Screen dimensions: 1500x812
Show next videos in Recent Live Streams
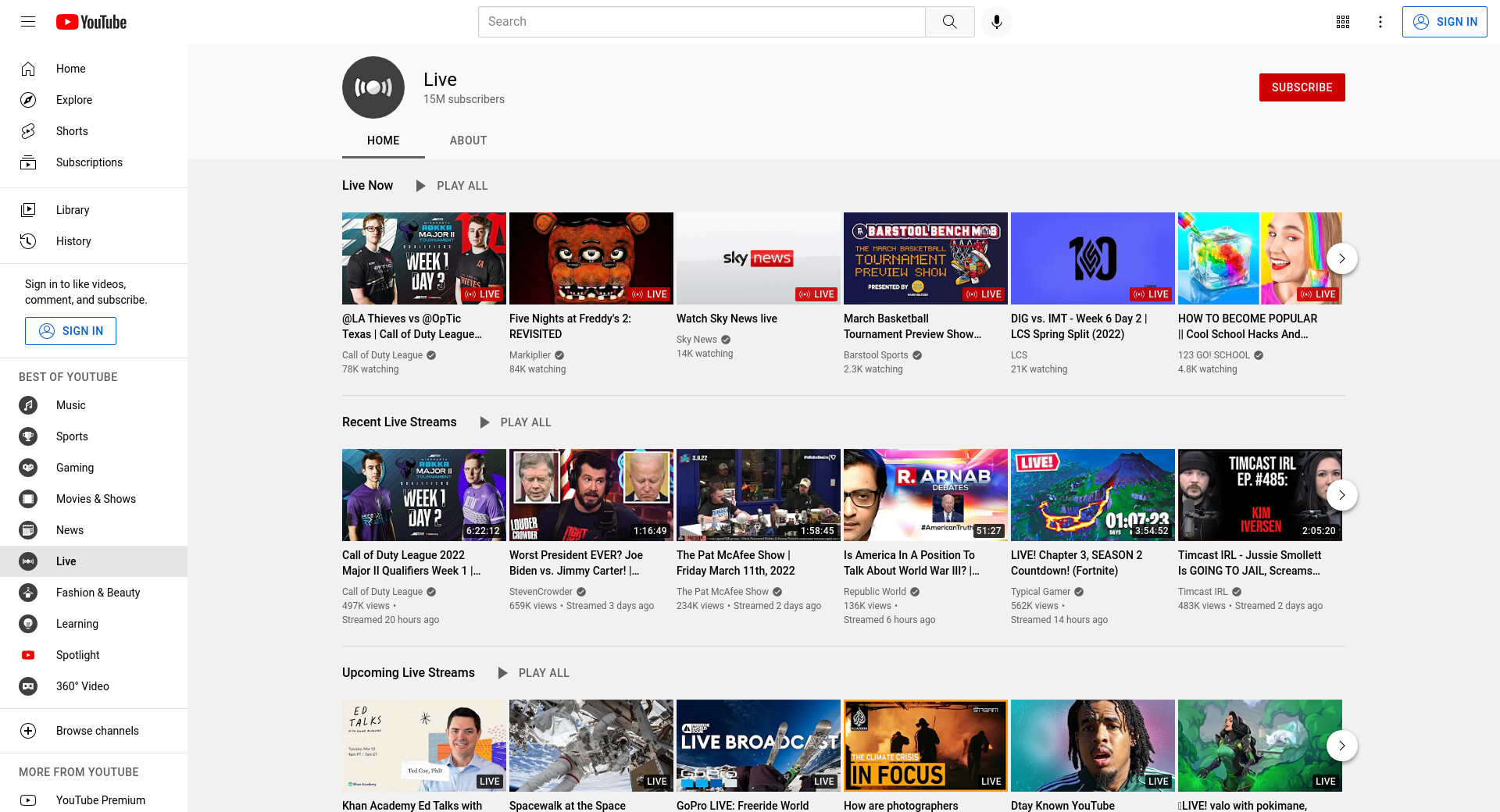1342,495
